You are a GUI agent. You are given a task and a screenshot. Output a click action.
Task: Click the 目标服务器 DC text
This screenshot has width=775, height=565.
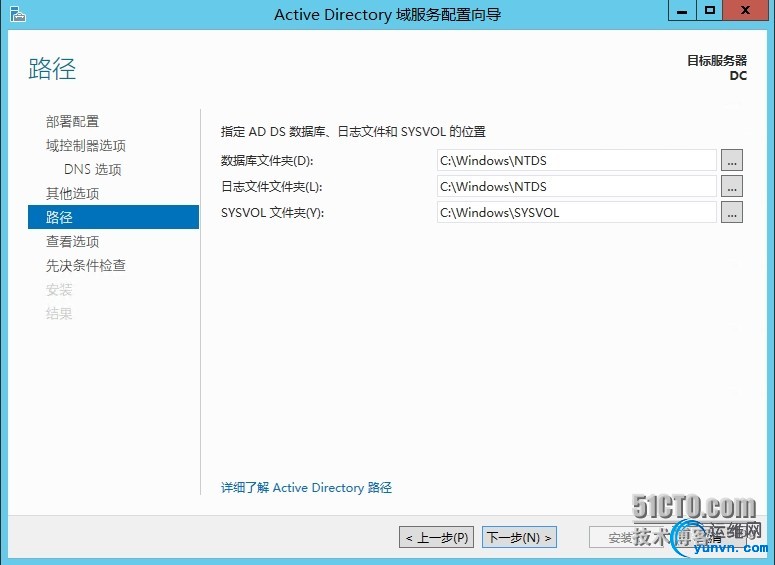point(717,68)
